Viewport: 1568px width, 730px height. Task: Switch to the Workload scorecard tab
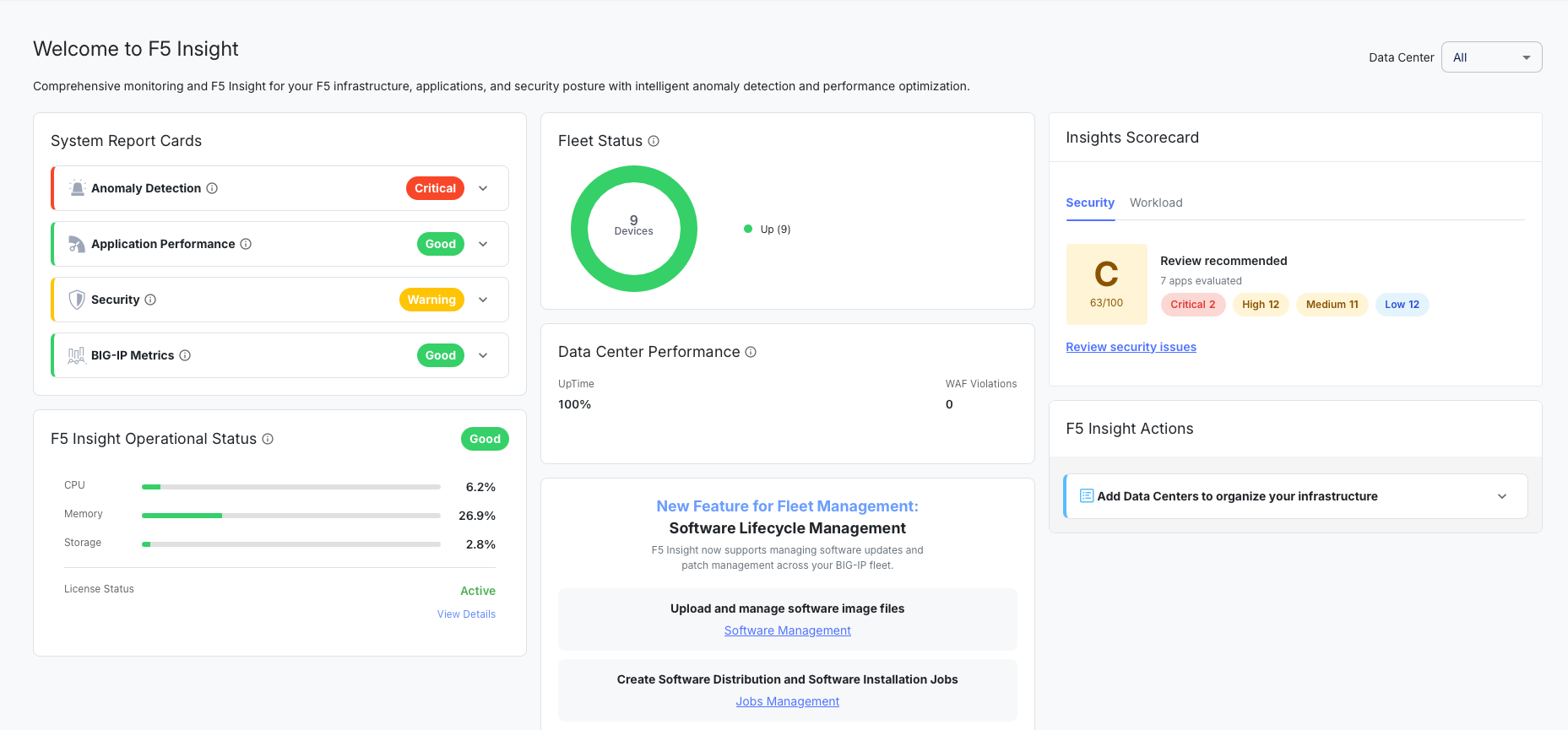[x=1156, y=203]
